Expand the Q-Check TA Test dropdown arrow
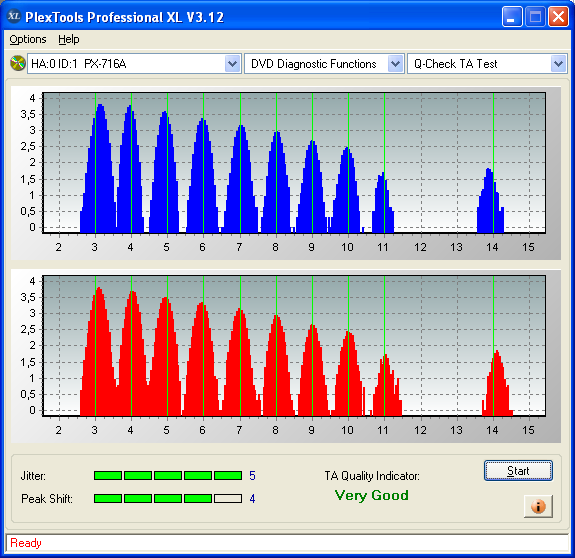Image resolution: width=575 pixels, height=558 pixels. pyautogui.click(x=558, y=63)
